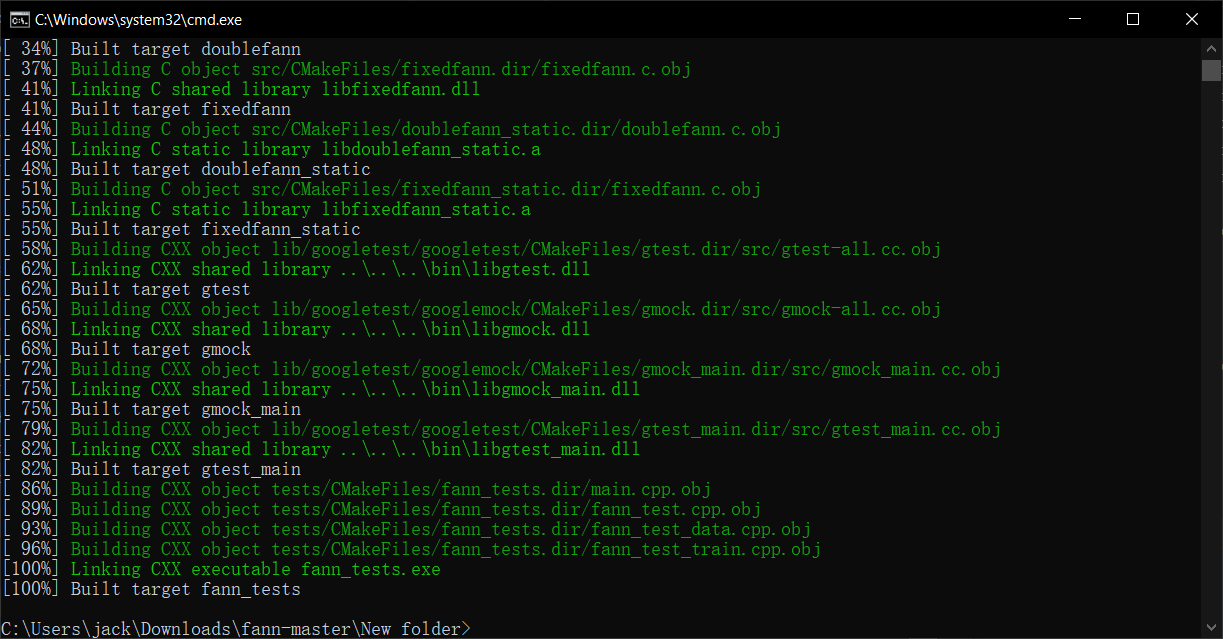Click the vertical scrollbar thumb
The height and width of the screenshot is (639, 1223).
[x=1211, y=70]
